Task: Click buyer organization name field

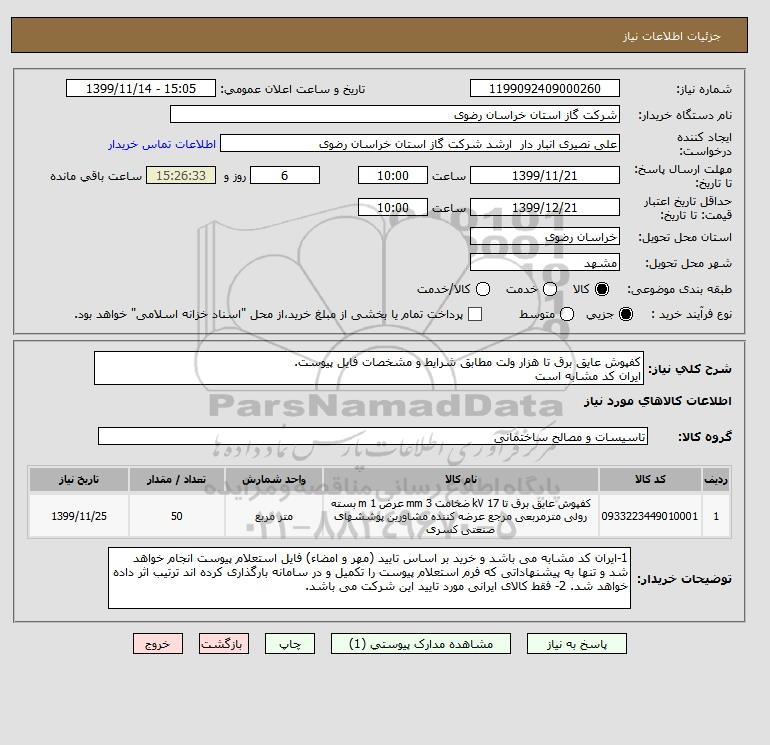Action: click(x=395, y=114)
